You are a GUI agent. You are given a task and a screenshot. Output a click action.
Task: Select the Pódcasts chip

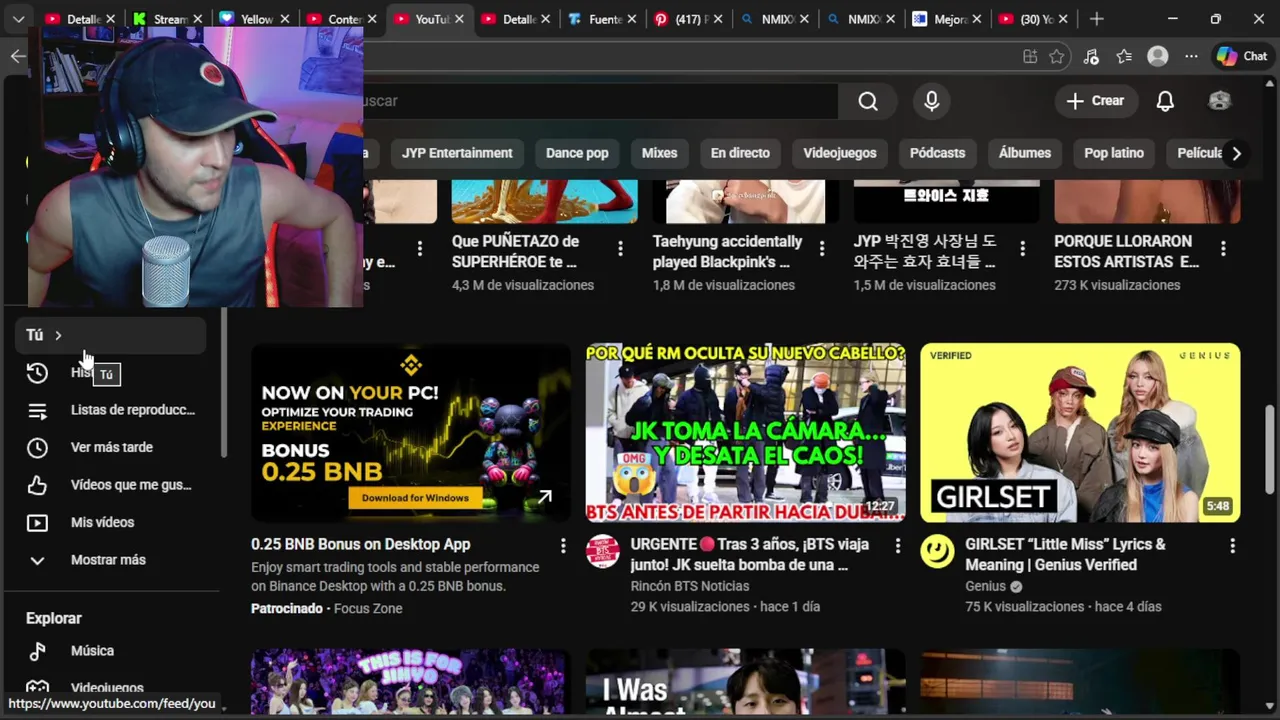click(937, 153)
